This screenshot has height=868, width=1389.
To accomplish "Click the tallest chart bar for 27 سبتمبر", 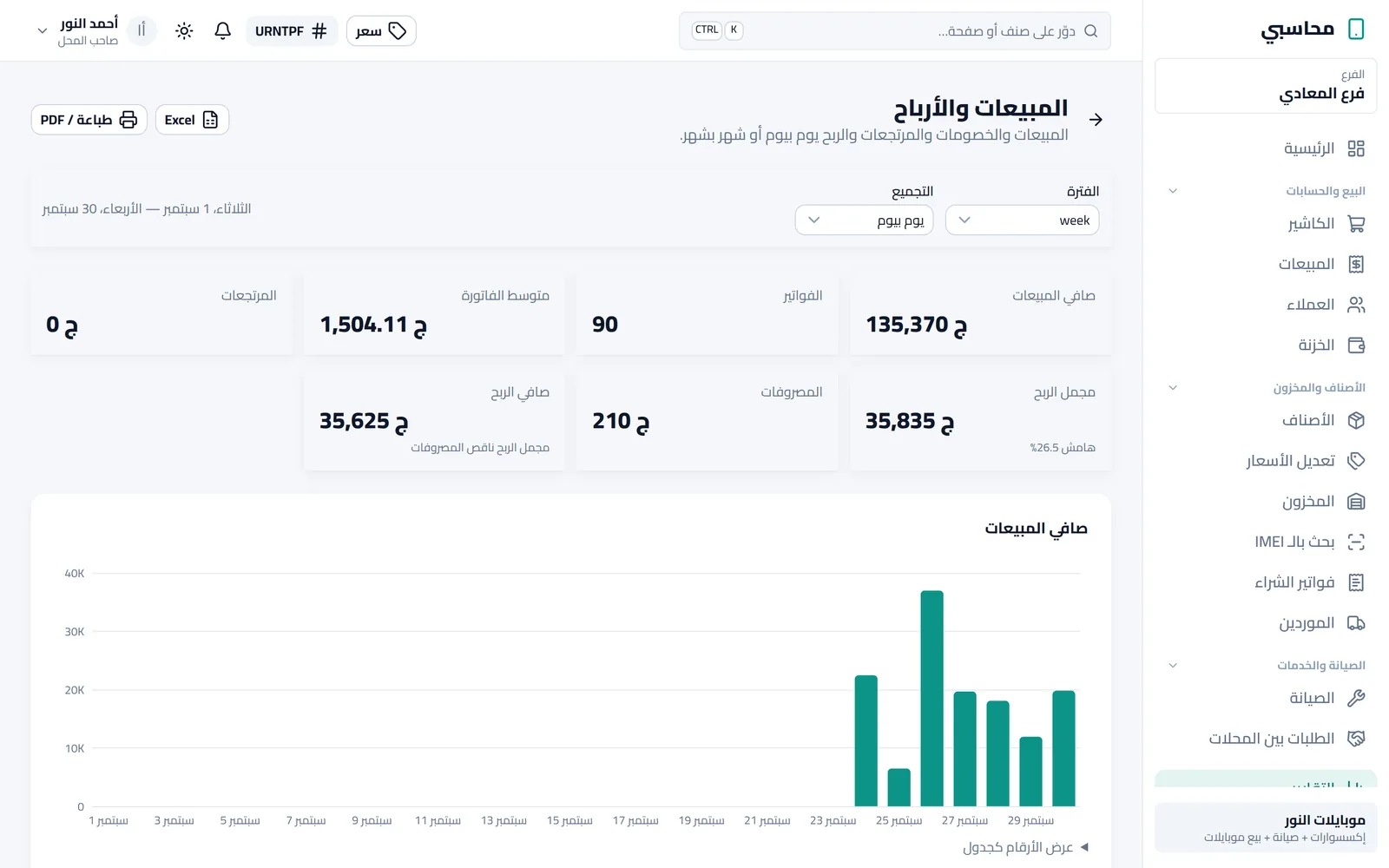I will point(931,699).
